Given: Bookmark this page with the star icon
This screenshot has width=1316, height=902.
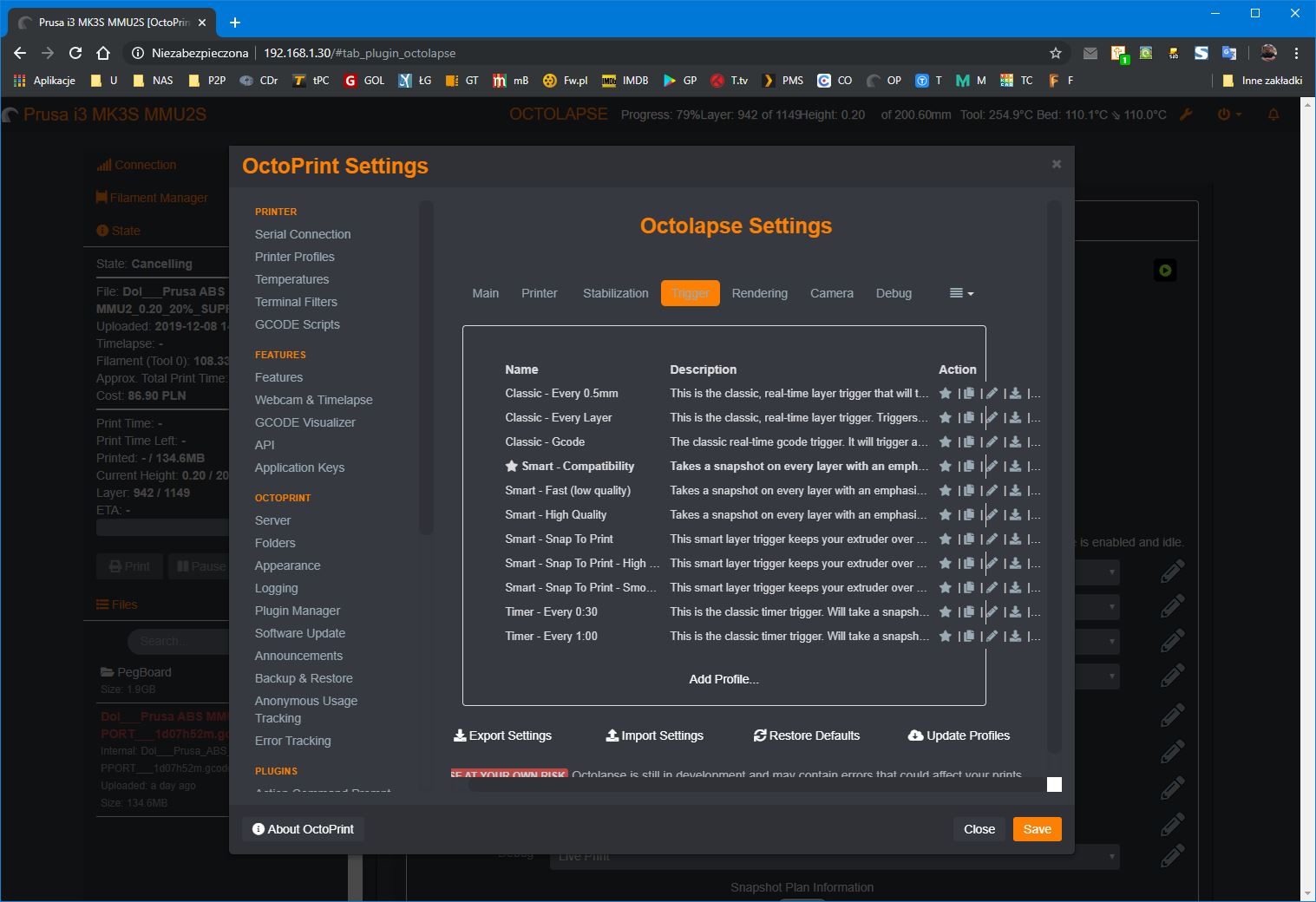Looking at the screenshot, I should tap(1056, 53).
